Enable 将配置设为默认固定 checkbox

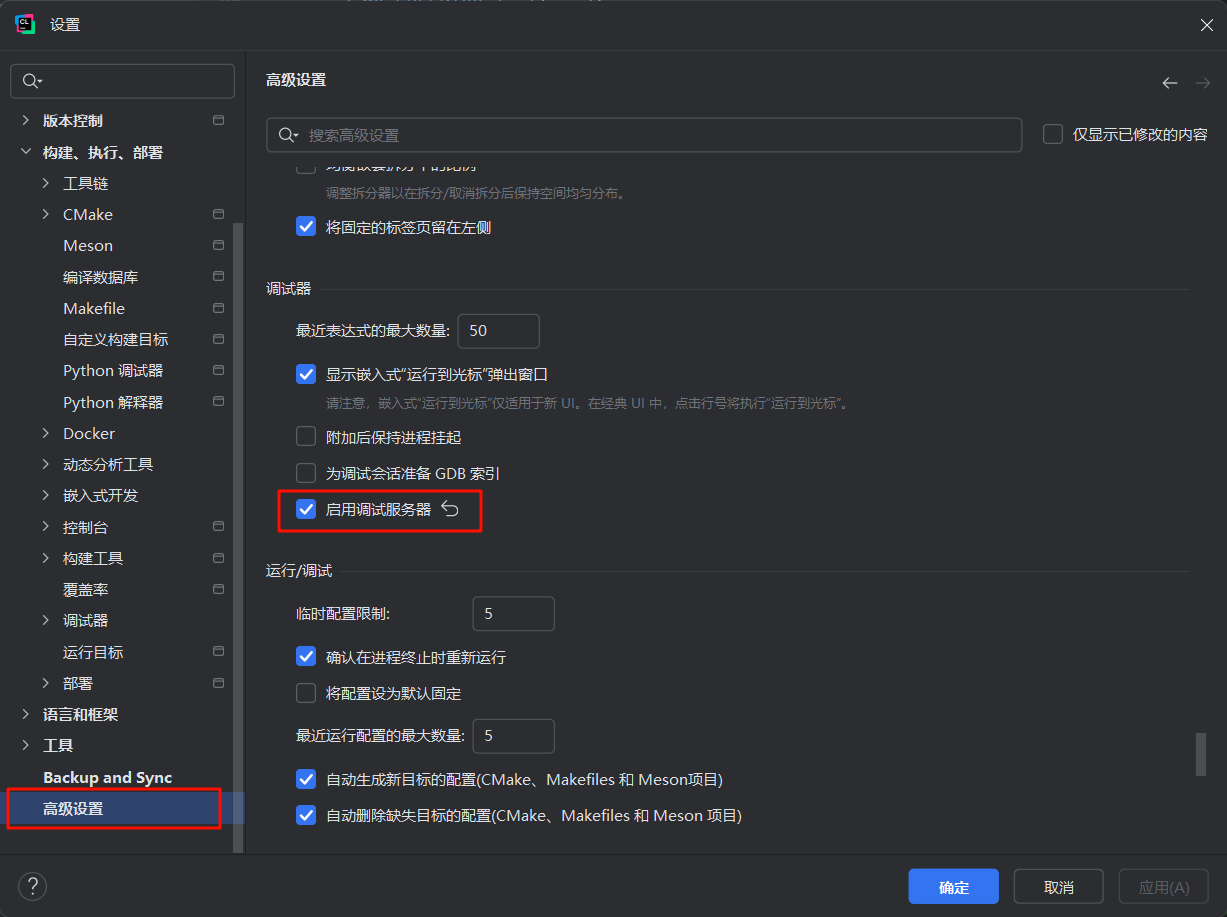click(306, 693)
